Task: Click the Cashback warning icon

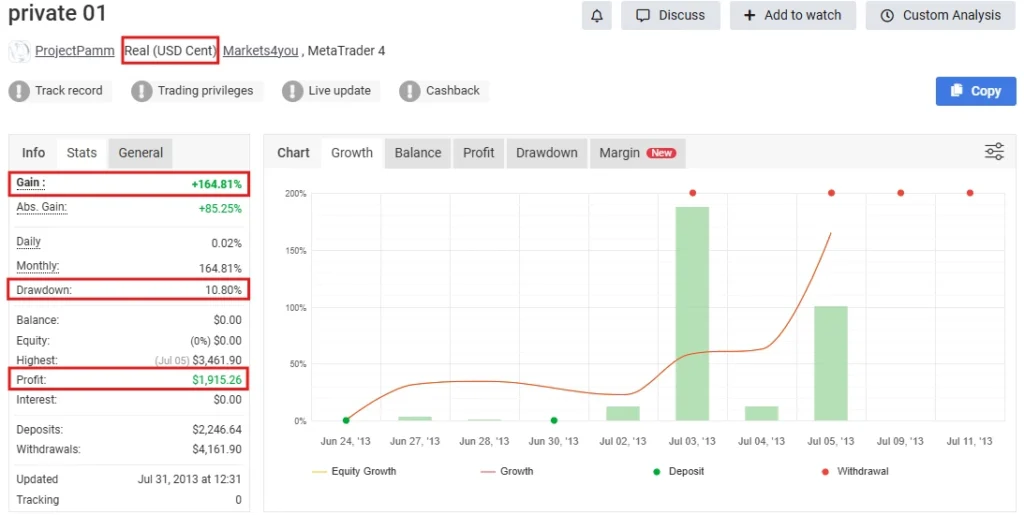Action: (409, 91)
